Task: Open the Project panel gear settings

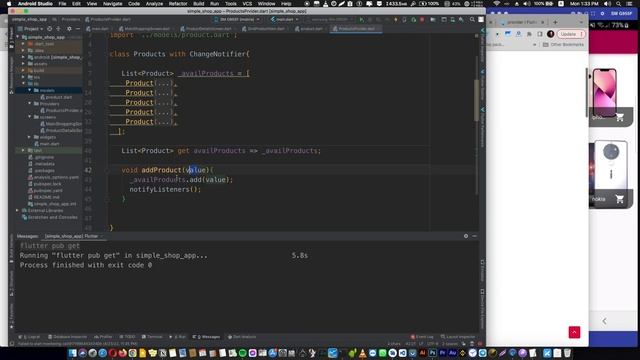Action: tap(69, 29)
